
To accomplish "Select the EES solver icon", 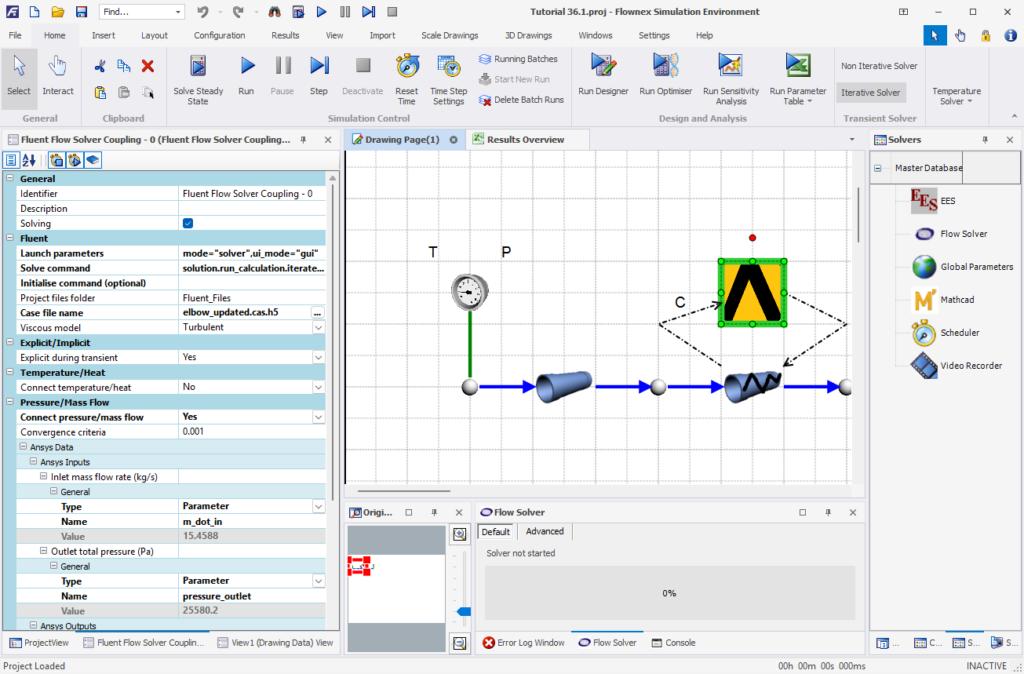I will coord(923,201).
